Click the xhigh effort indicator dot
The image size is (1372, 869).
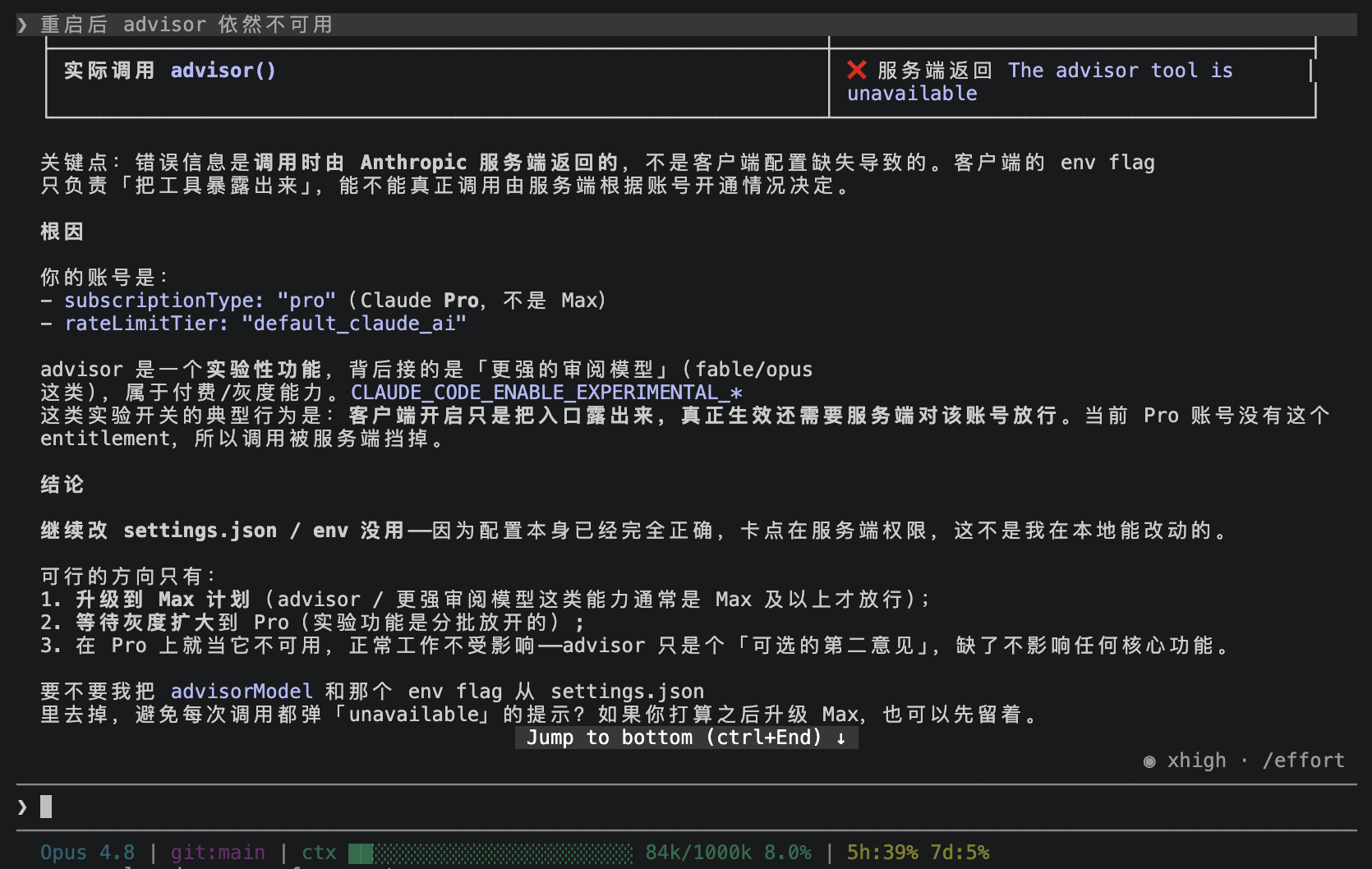click(1149, 761)
